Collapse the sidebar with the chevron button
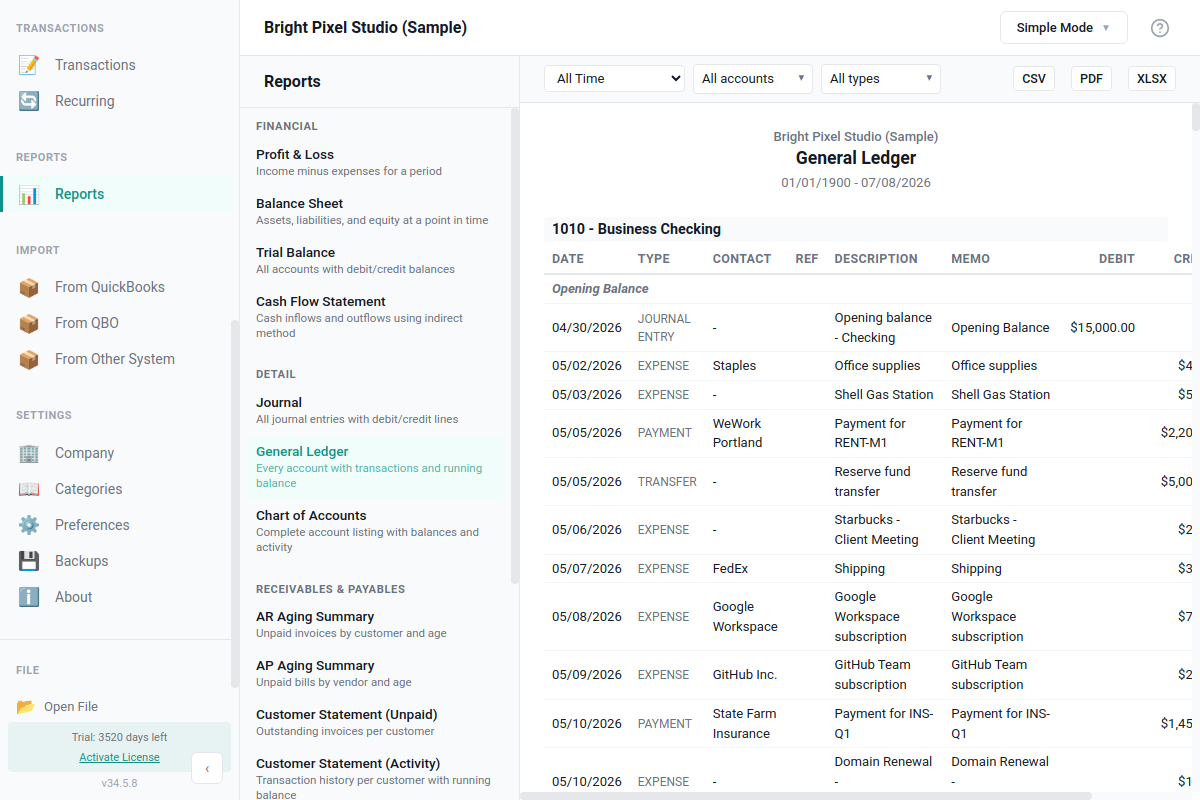 [207, 768]
